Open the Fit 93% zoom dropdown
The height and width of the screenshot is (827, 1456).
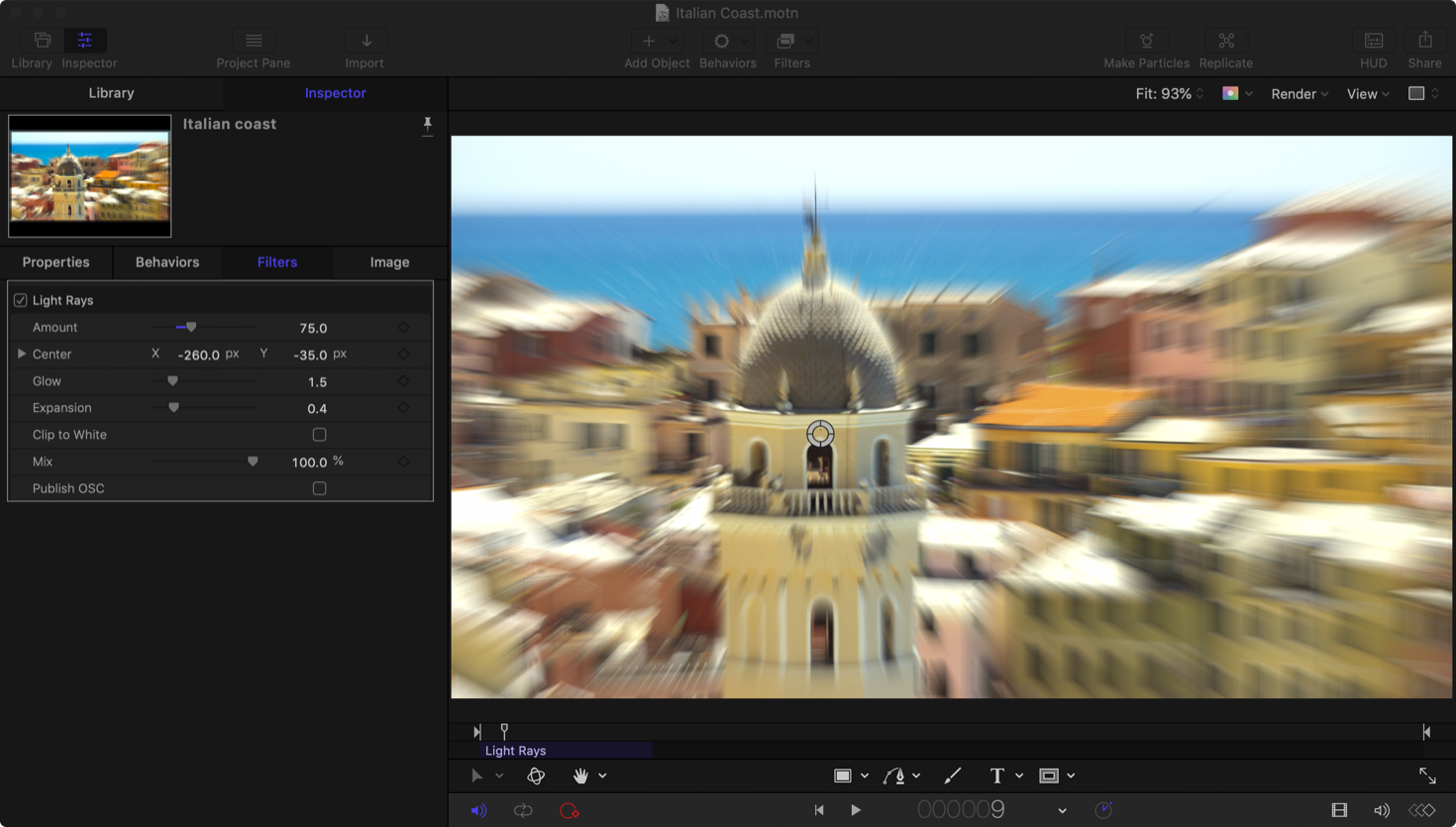tap(1169, 94)
